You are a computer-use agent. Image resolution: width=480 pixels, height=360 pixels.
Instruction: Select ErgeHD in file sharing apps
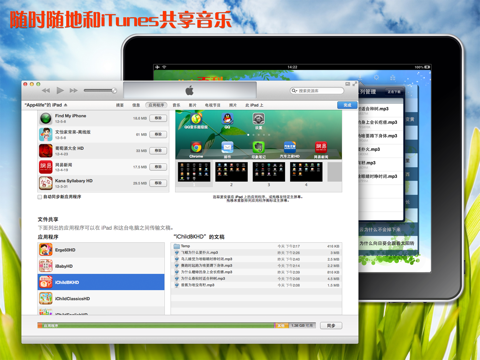pos(101,250)
